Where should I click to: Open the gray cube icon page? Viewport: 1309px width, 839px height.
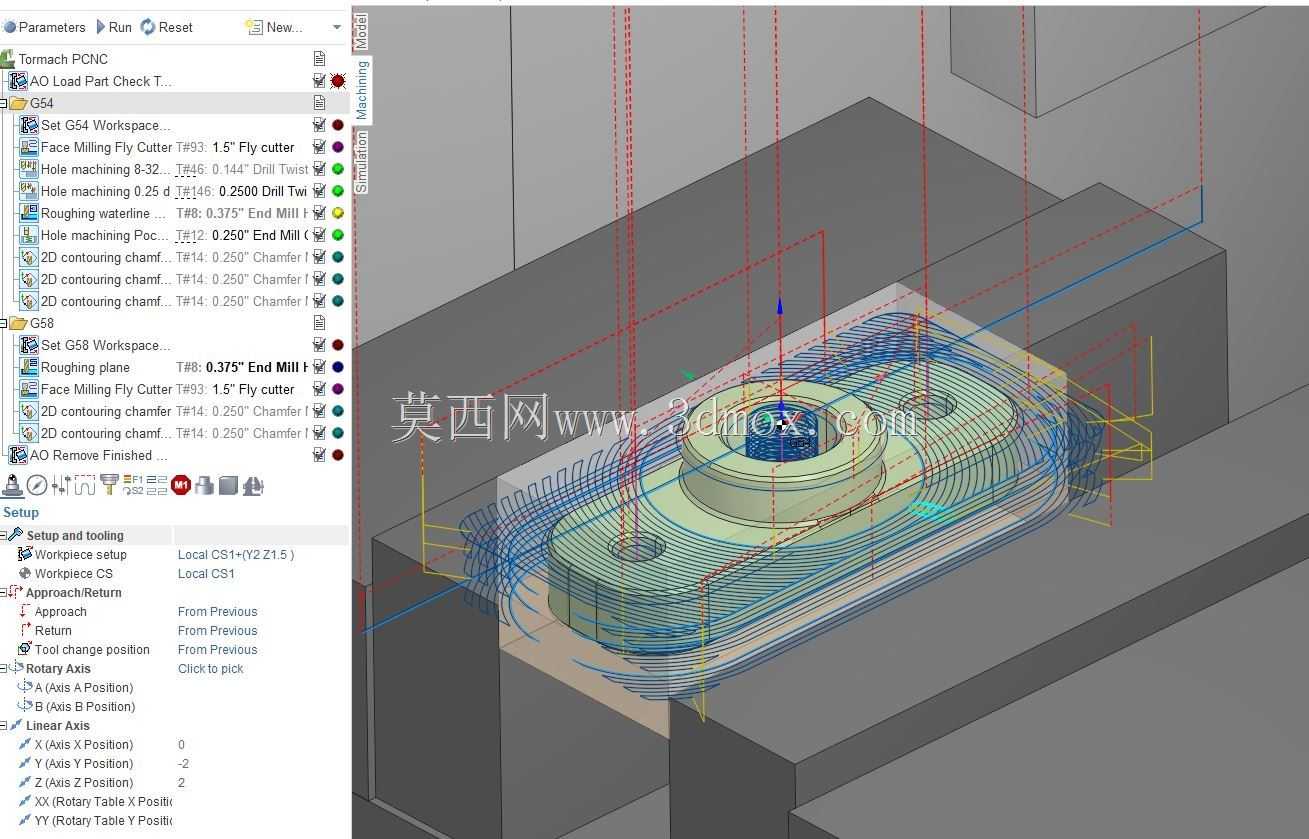(228, 486)
